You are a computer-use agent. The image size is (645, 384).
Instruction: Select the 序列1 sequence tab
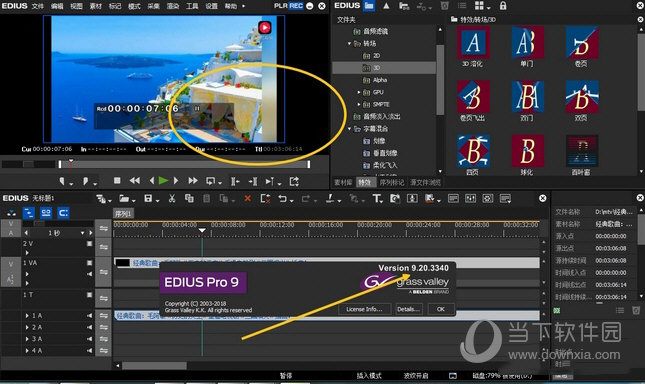coord(123,213)
